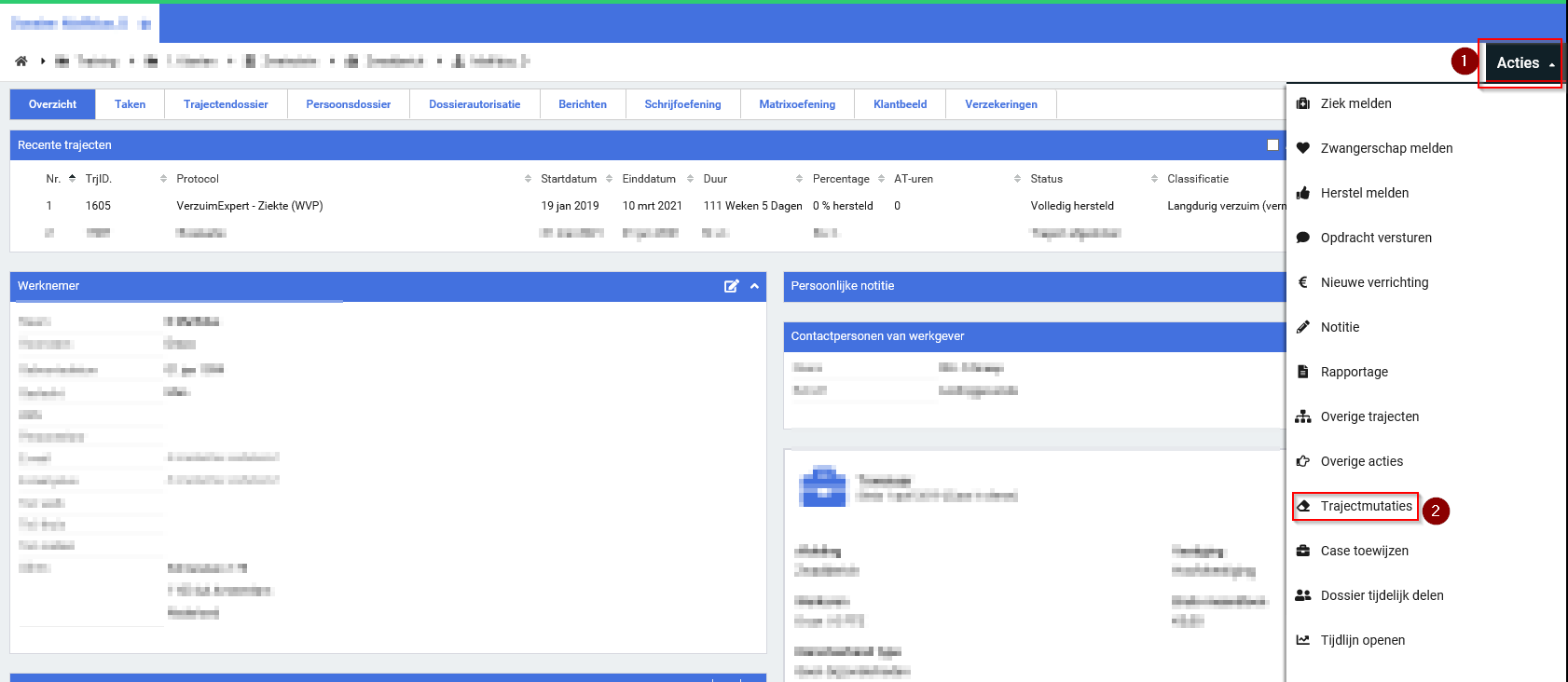The width and height of the screenshot is (1568, 682).
Task: Click the chart icon for Tijdlijn openen
Action: 1303,640
